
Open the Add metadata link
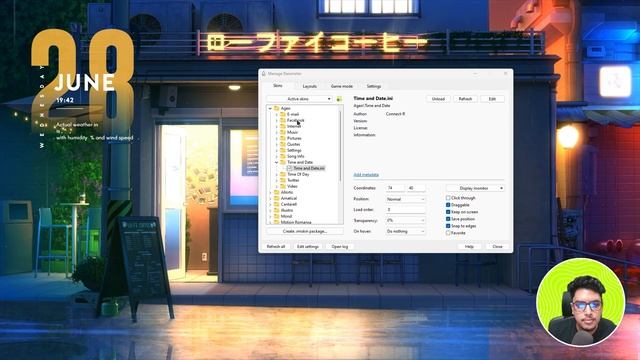click(x=366, y=175)
